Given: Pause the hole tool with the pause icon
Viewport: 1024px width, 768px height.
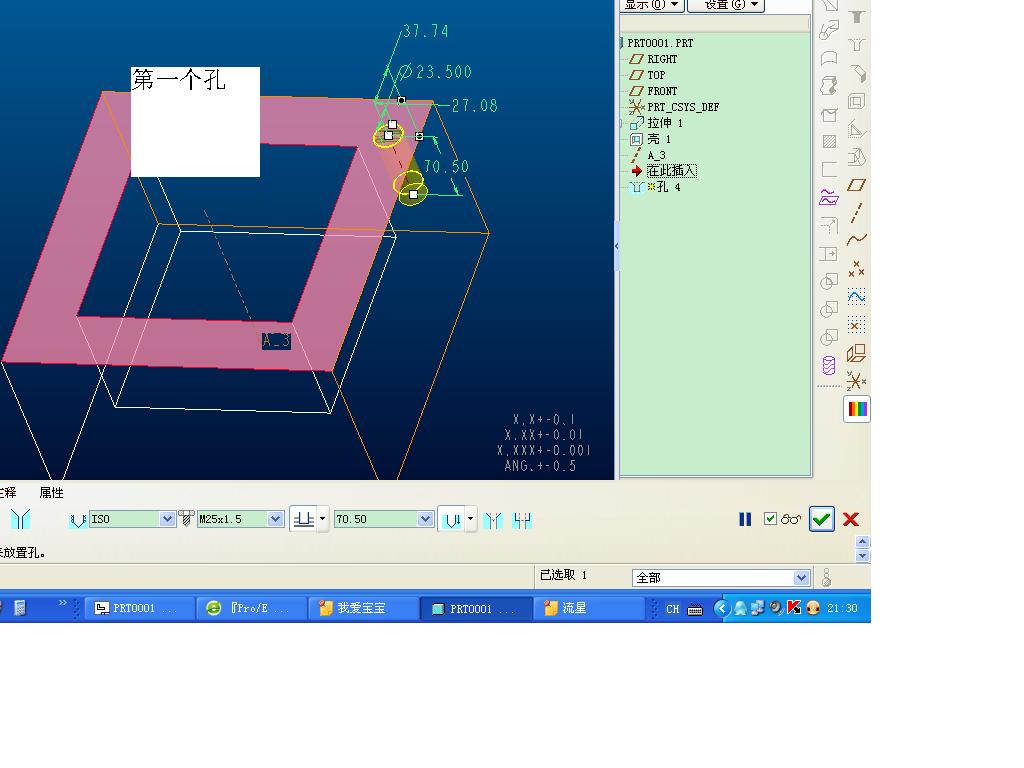Looking at the screenshot, I should coord(745,519).
